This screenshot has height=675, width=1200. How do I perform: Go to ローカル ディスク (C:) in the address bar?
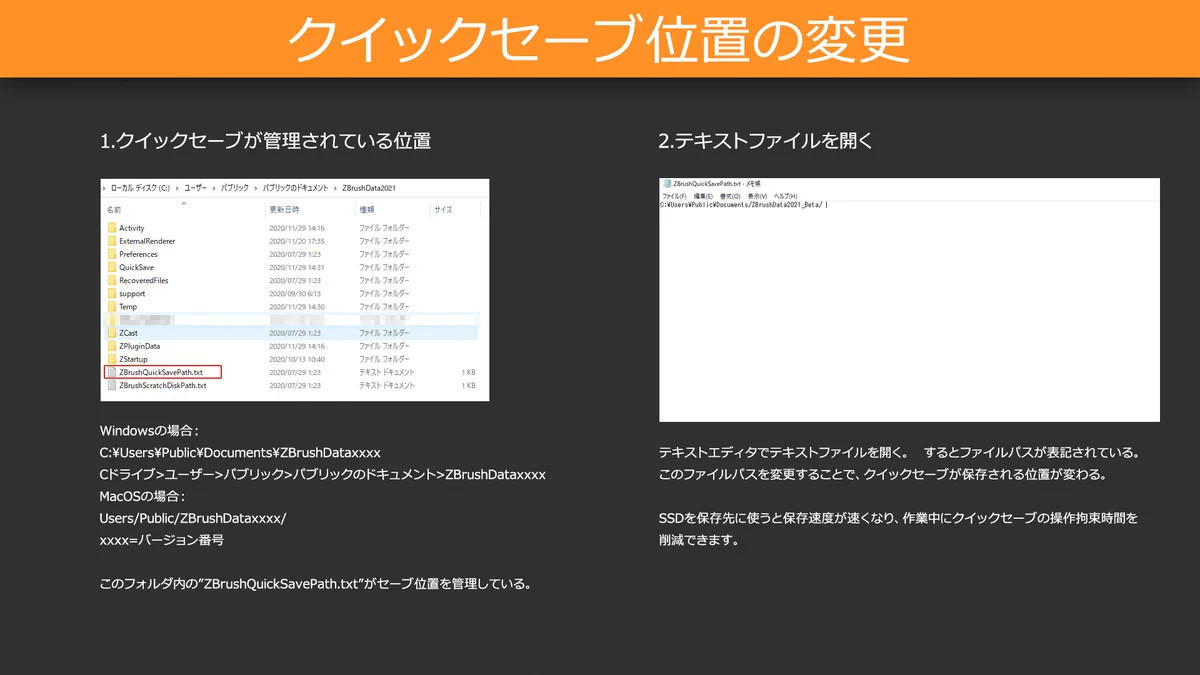click(140, 188)
